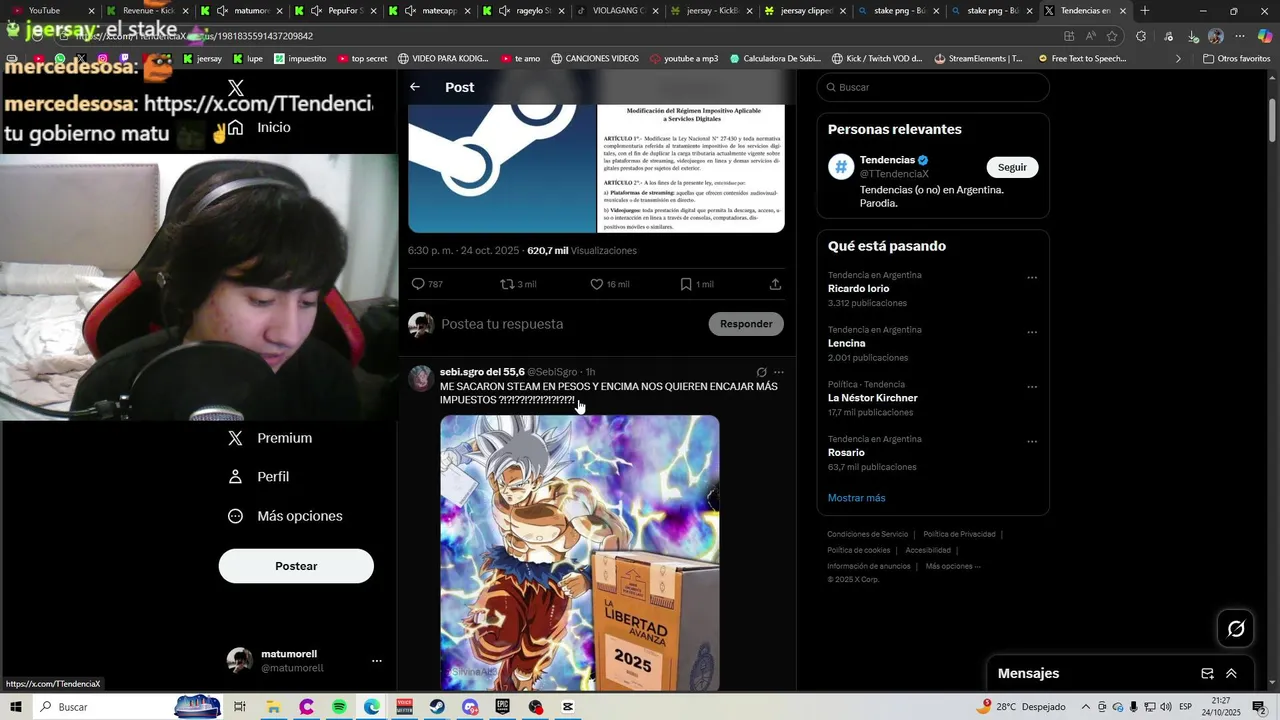This screenshot has height=720, width=1280.
Task: Open more options for Ricardo Iorio trend
Action: (1032, 278)
